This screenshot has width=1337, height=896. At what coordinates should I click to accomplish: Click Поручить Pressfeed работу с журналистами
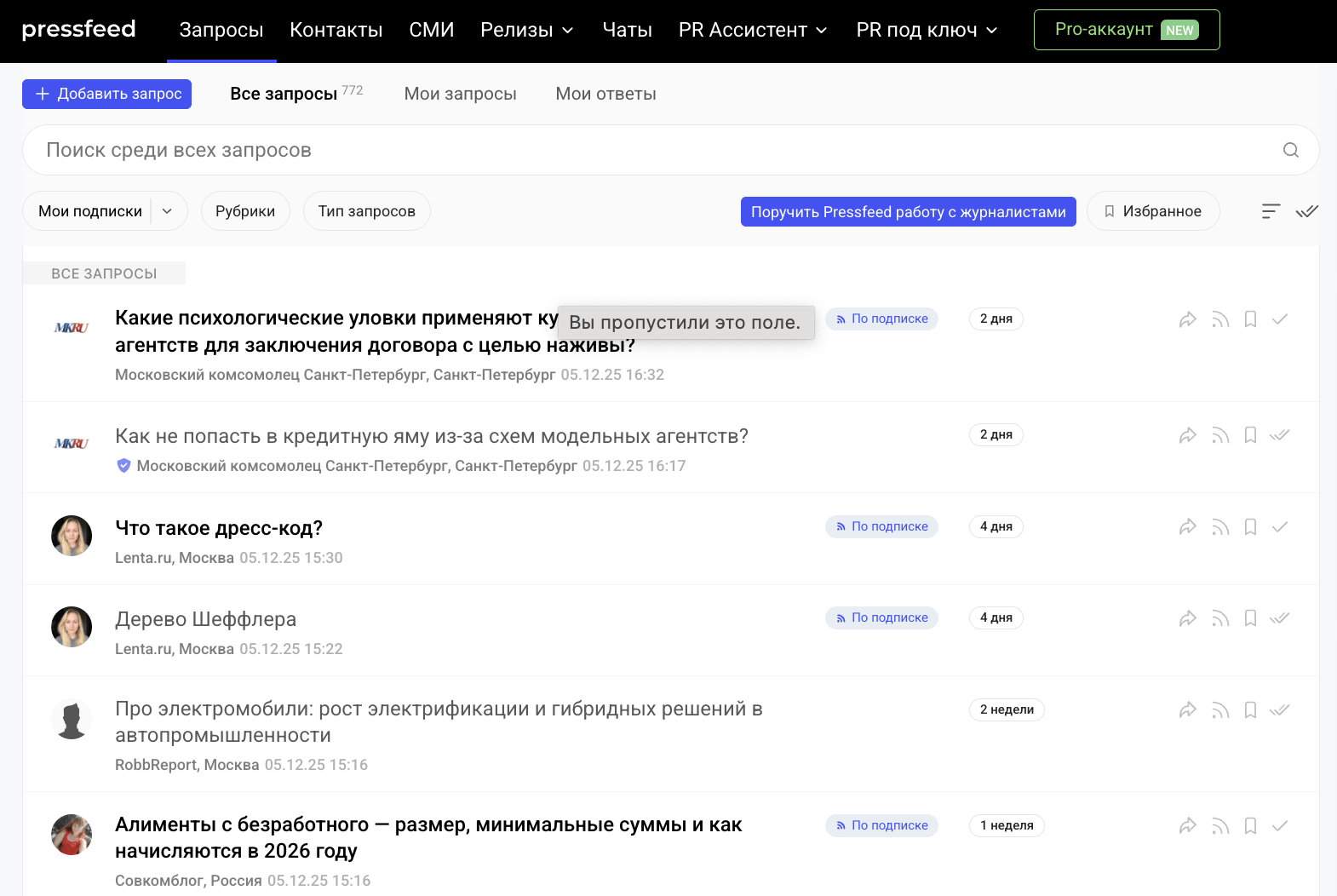(908, 212)
